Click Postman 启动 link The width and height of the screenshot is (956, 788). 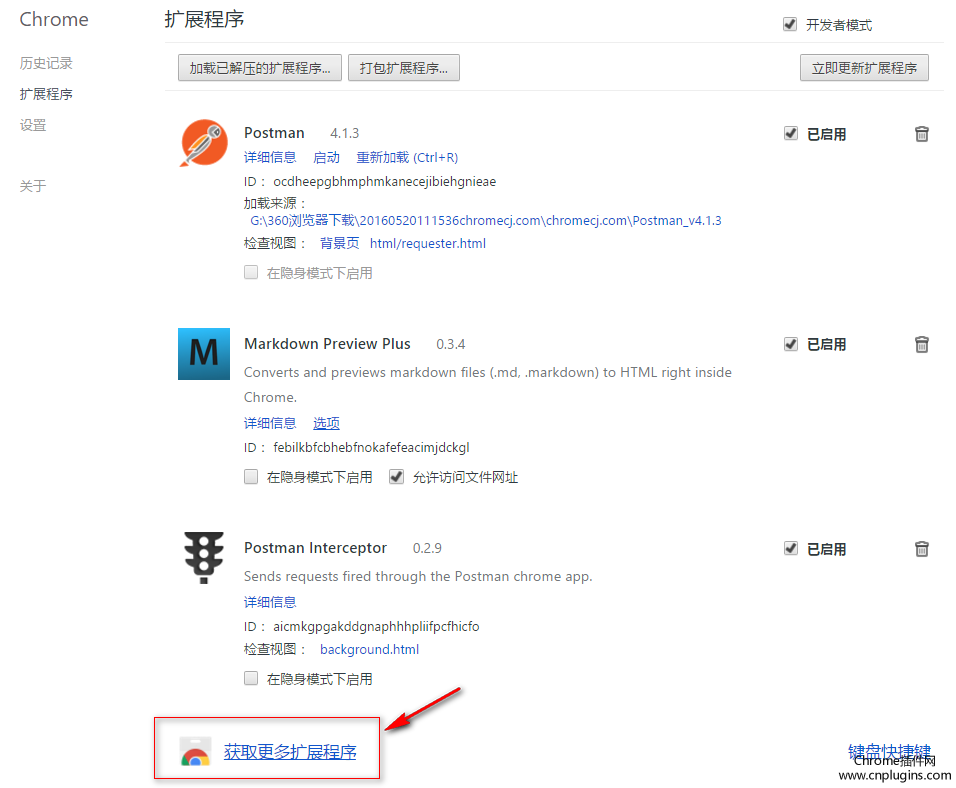pos(326,157)
